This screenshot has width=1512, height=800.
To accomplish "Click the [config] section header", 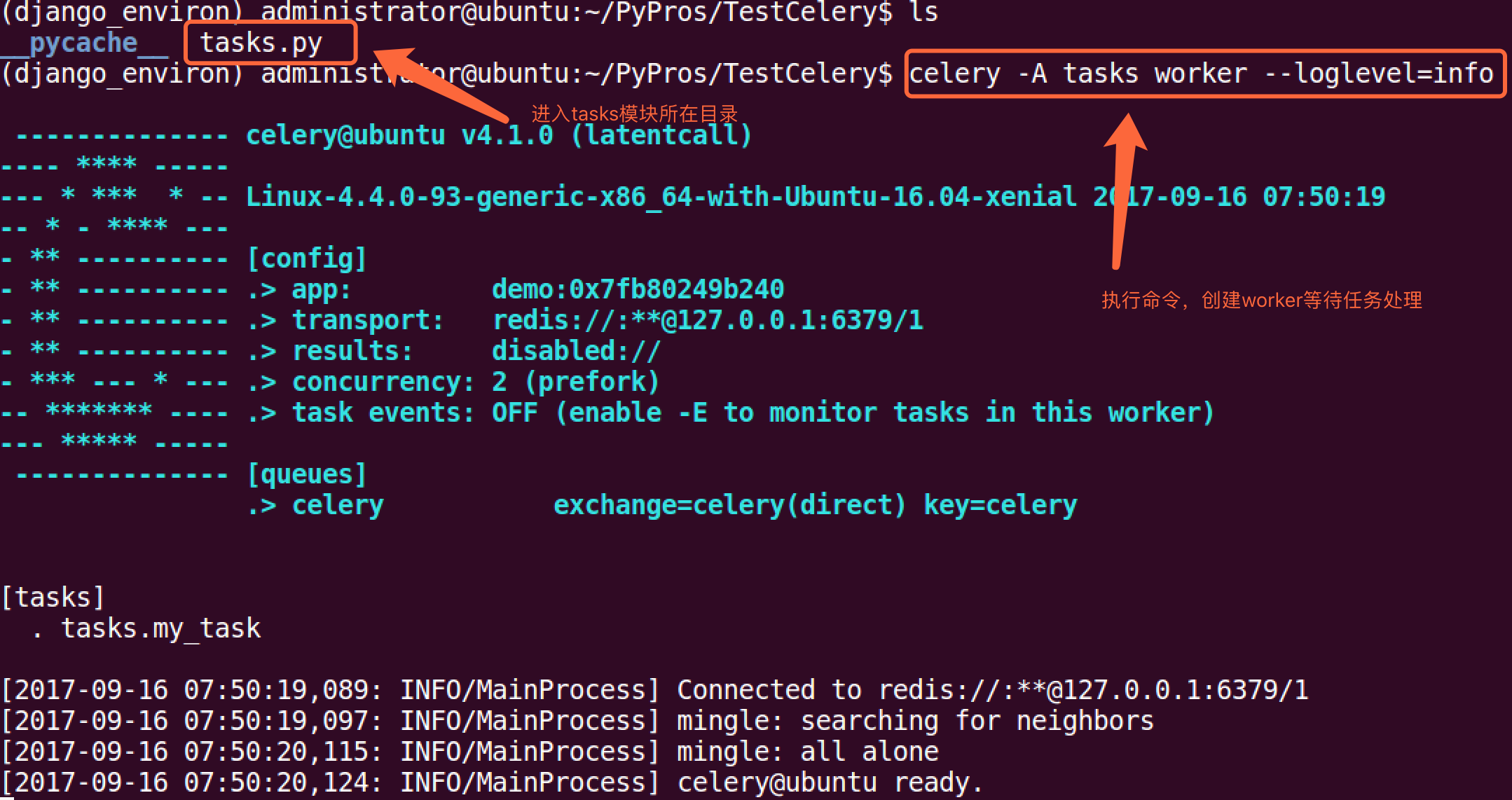I will [307, 258].
